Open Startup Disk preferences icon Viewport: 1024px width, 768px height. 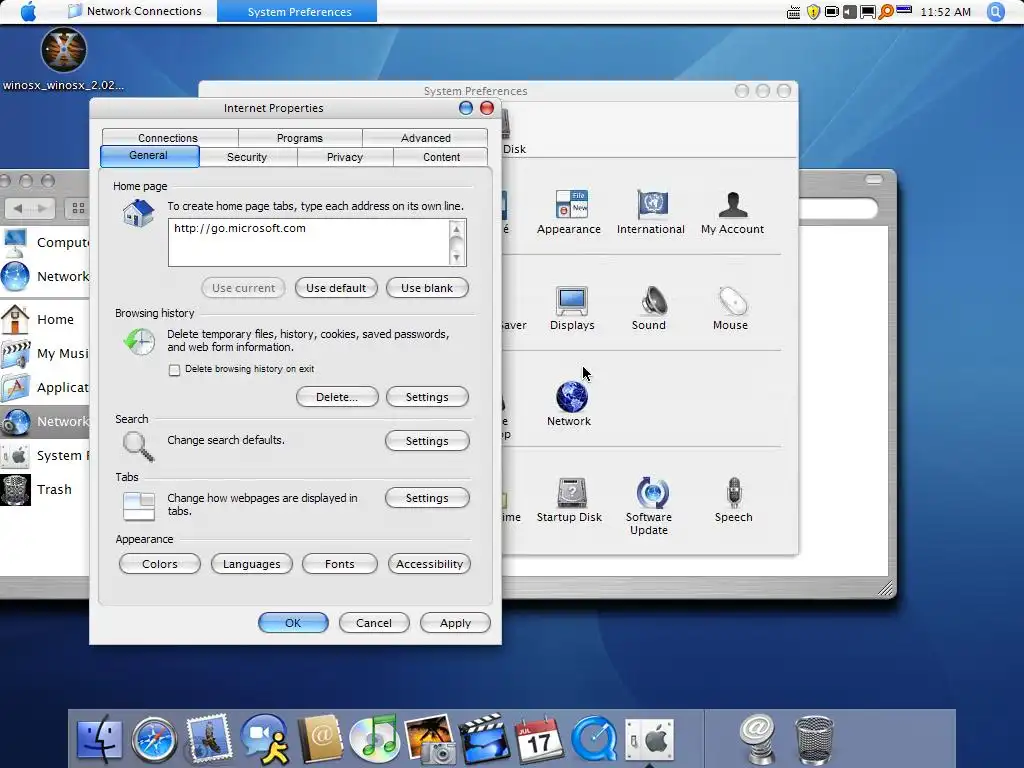(x=569, y=500)
